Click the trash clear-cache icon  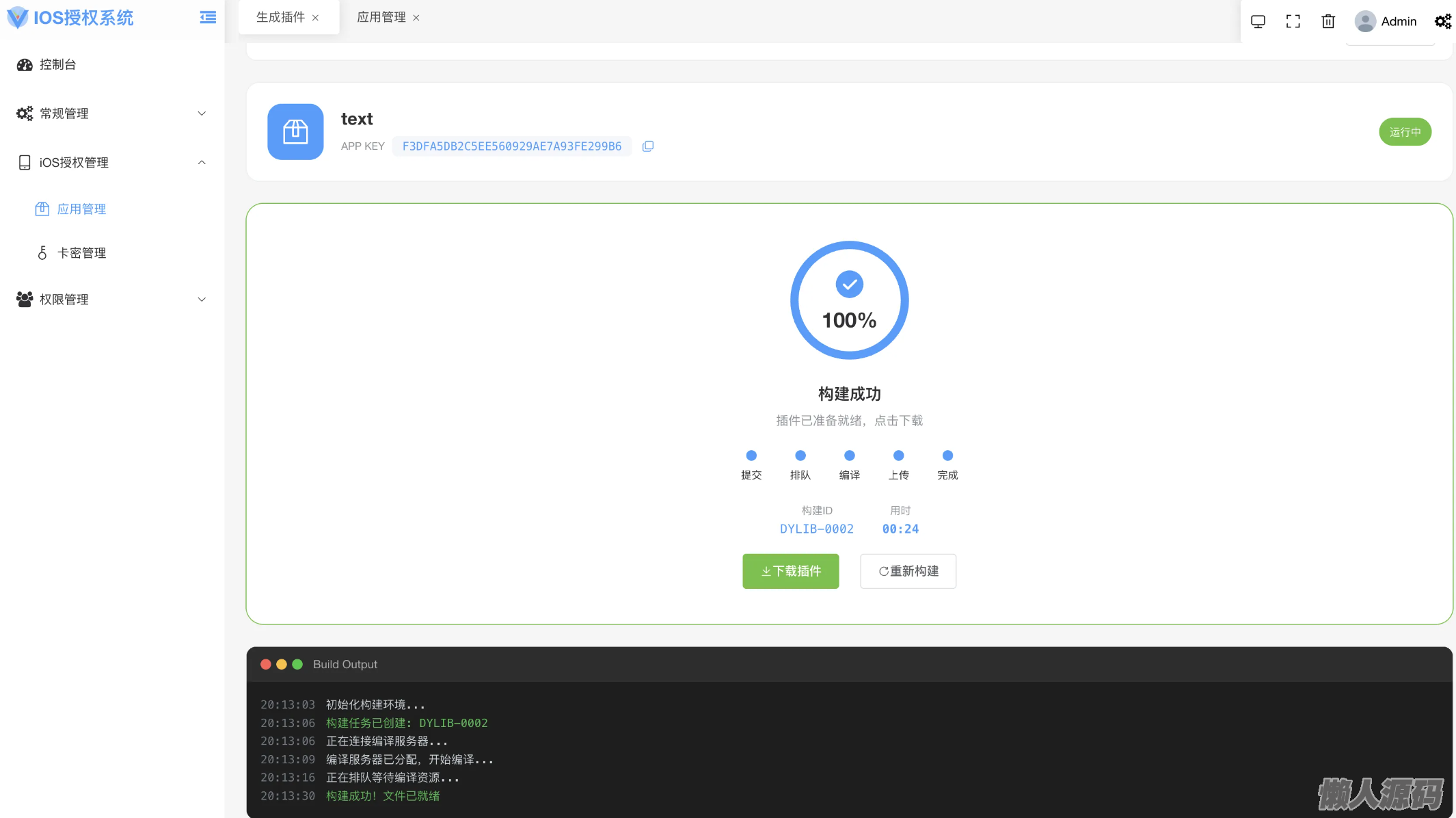1327,21
